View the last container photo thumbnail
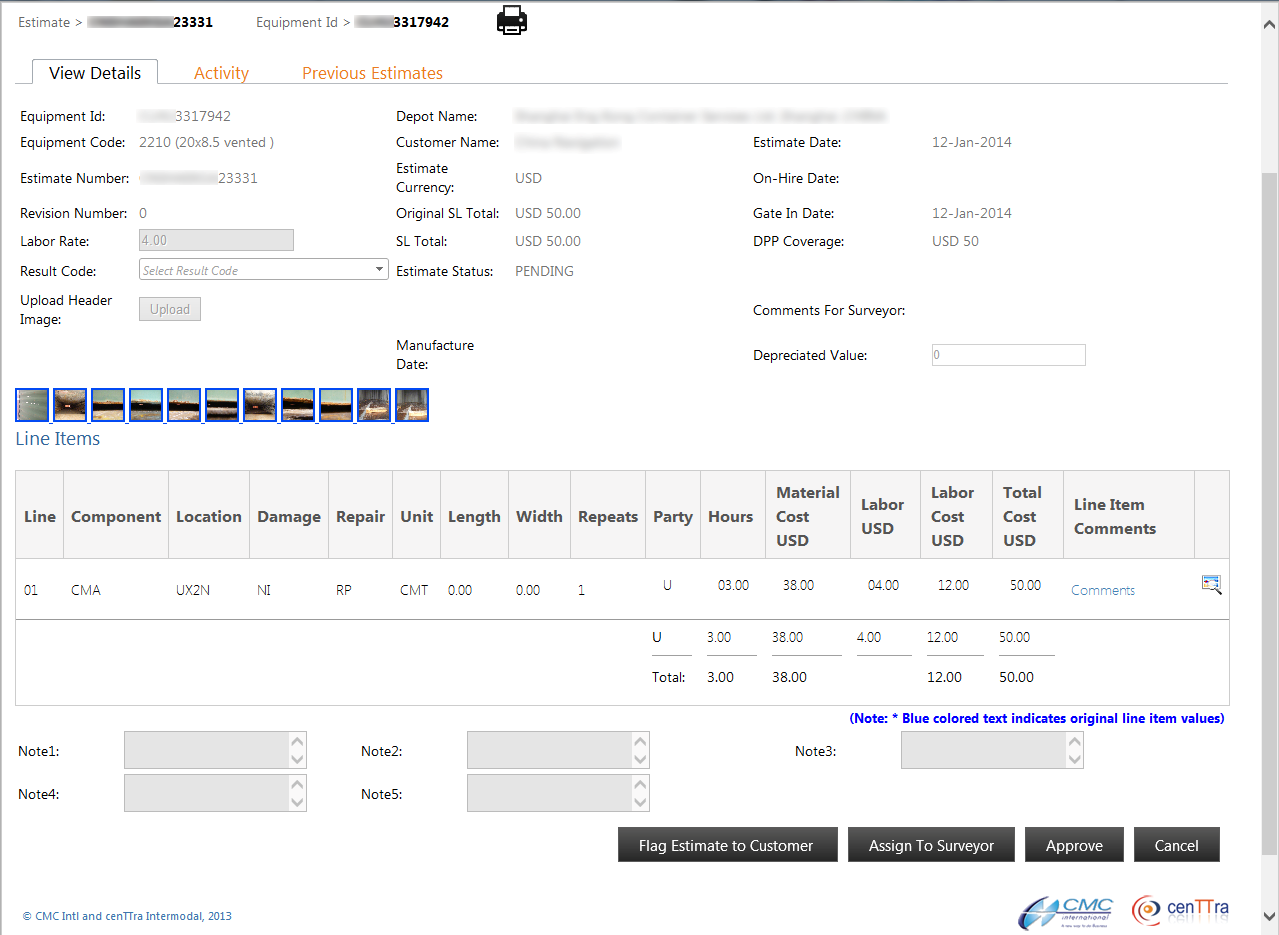1279x935 pixels. [x=412, y=404]
